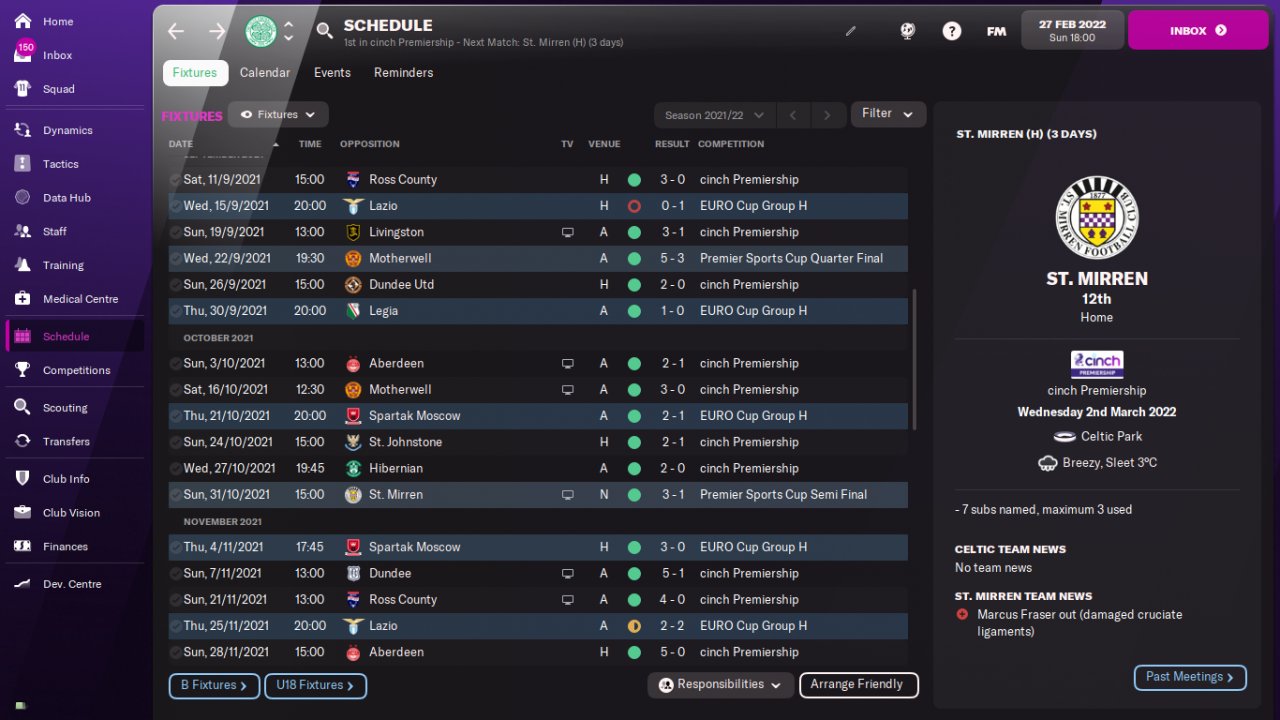Click the Arrange Friendly button
Screen dimensions: 1280x720
pos(858,685)
